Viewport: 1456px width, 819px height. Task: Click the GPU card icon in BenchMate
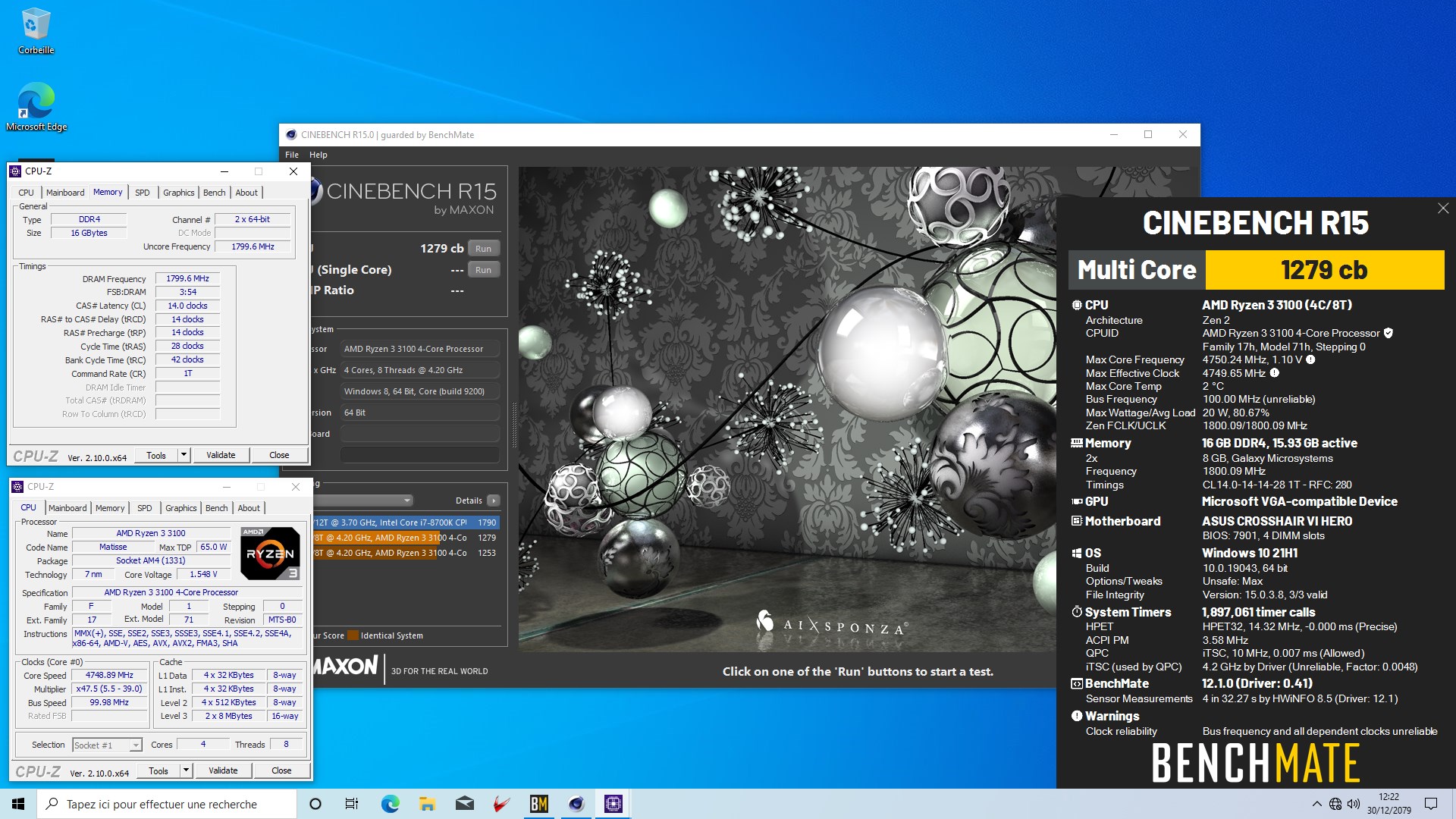pyautogui.click(x=1076, y=501)
